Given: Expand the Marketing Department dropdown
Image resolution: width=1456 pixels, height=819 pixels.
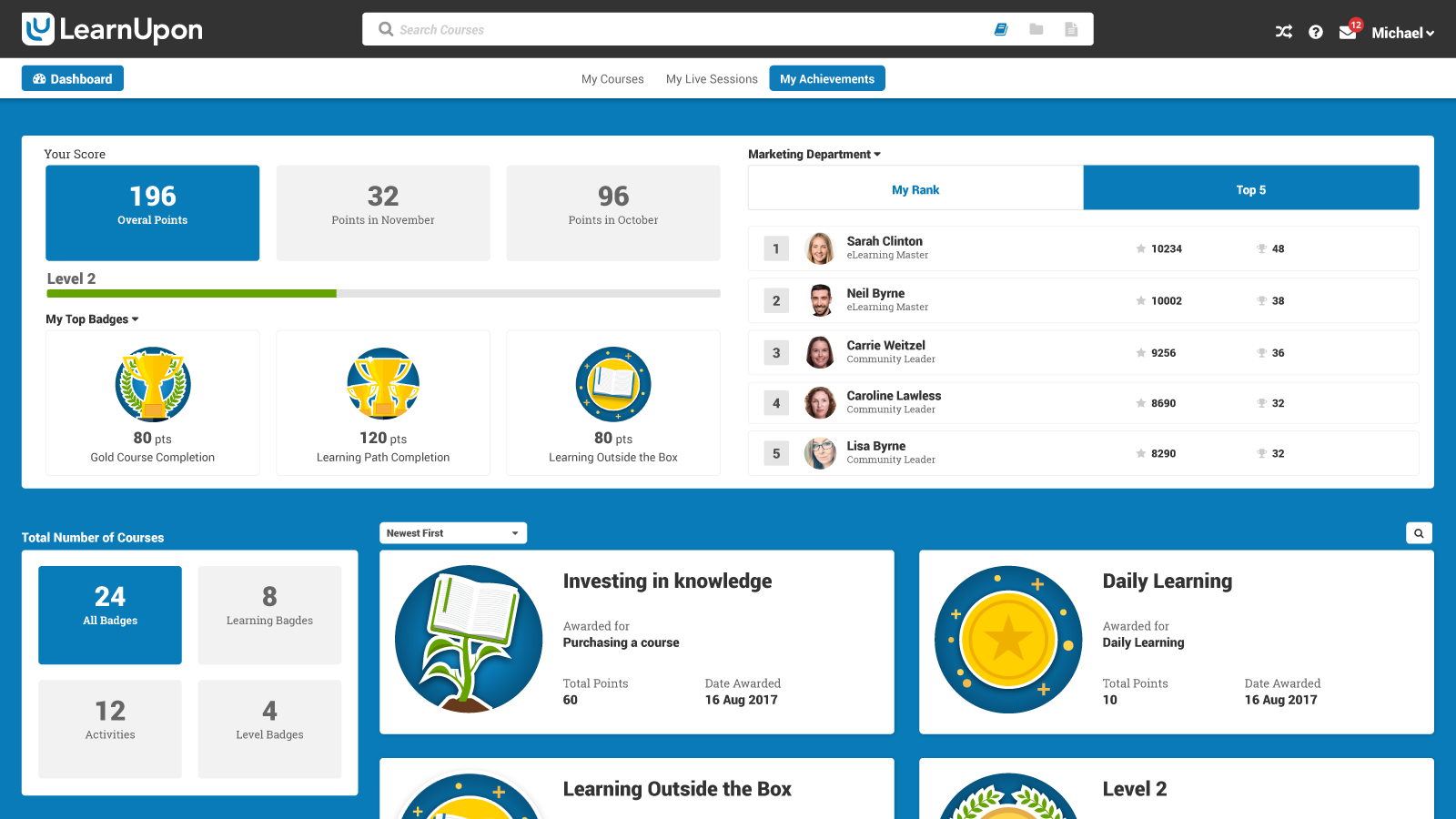Looking at the screenshot, I should pos(814,154).
